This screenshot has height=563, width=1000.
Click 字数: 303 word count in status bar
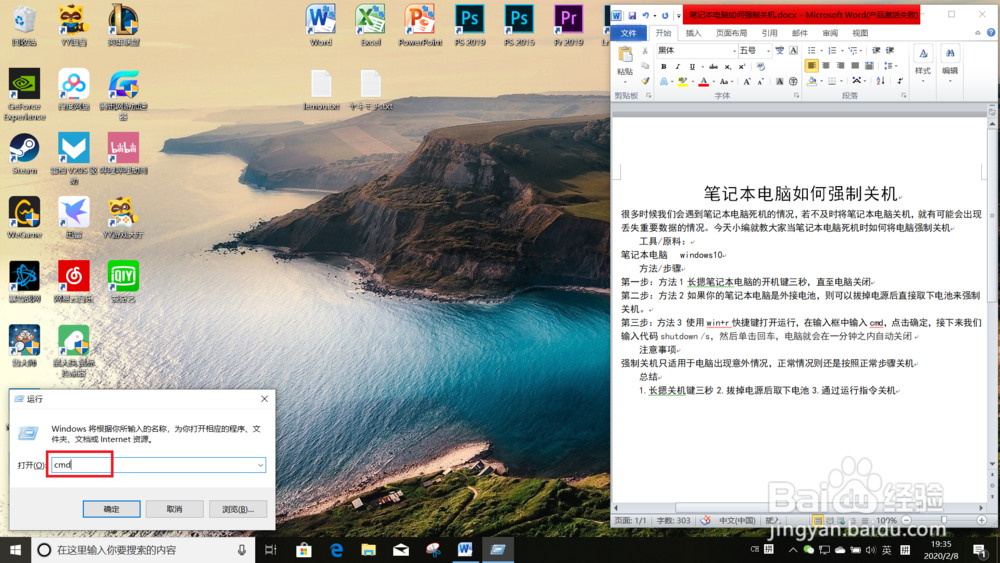pyautogui.click(x=673, y=520)
